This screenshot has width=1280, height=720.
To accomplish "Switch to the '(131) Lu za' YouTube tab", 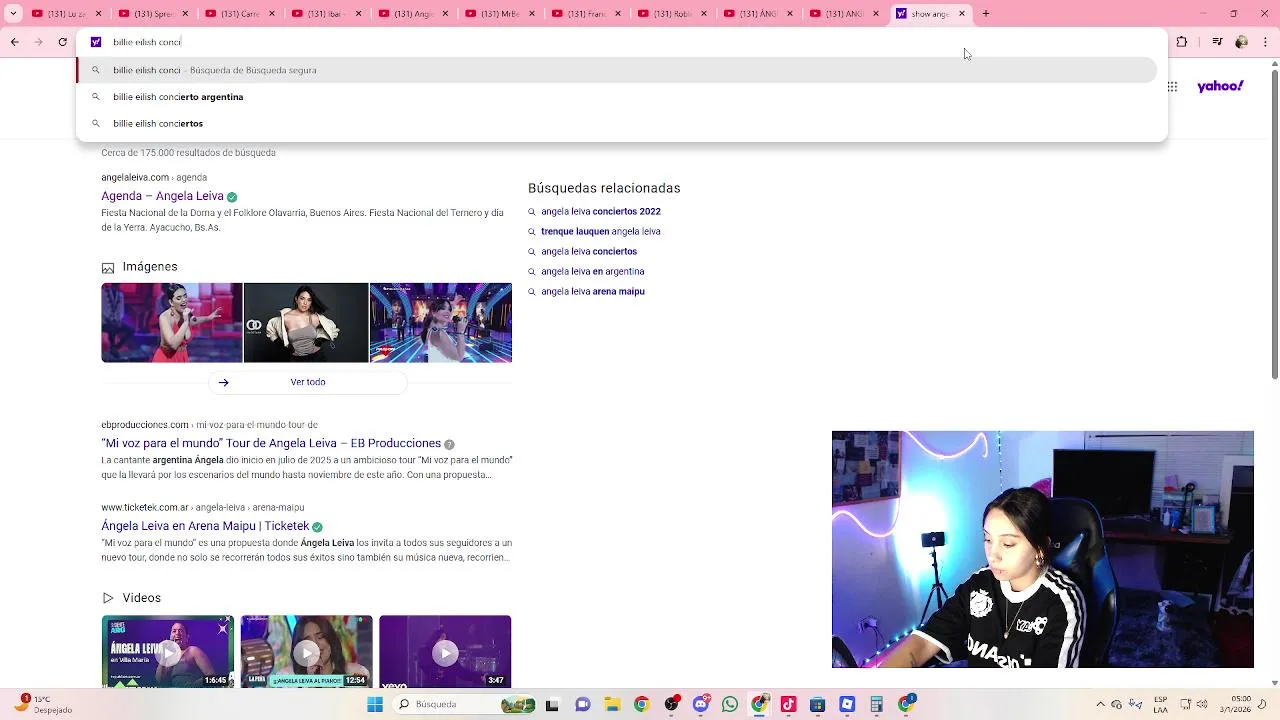I will point(66,14).
